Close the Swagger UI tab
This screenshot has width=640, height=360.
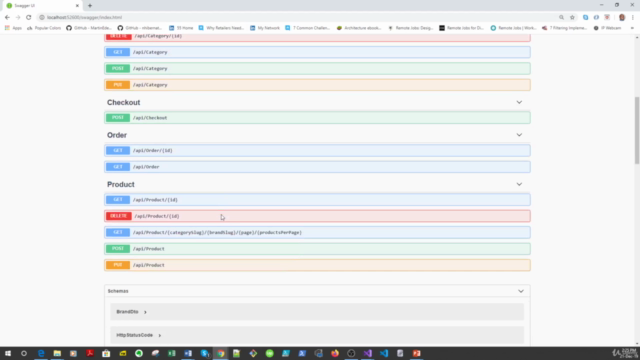tap(77, 6)
